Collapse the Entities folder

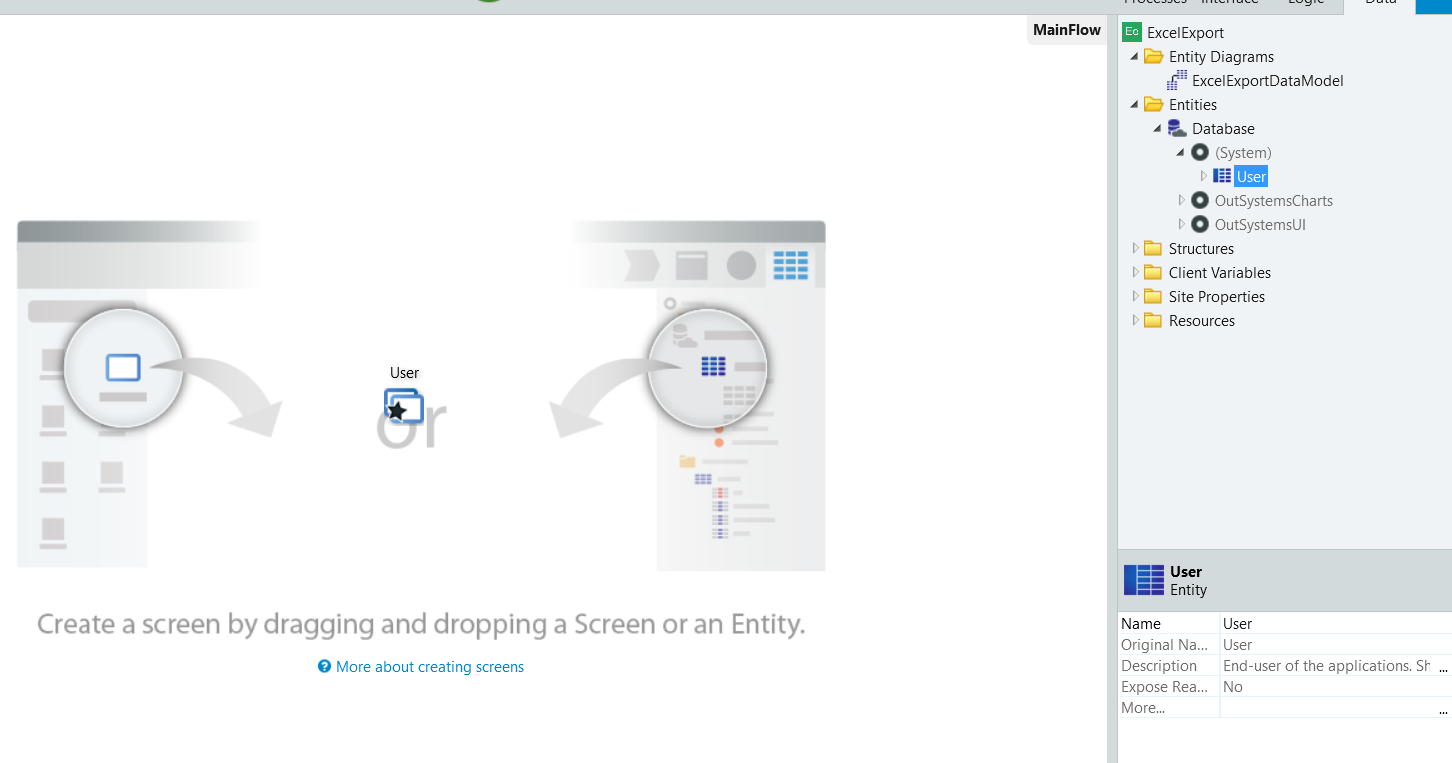(x=1135, y=105)
